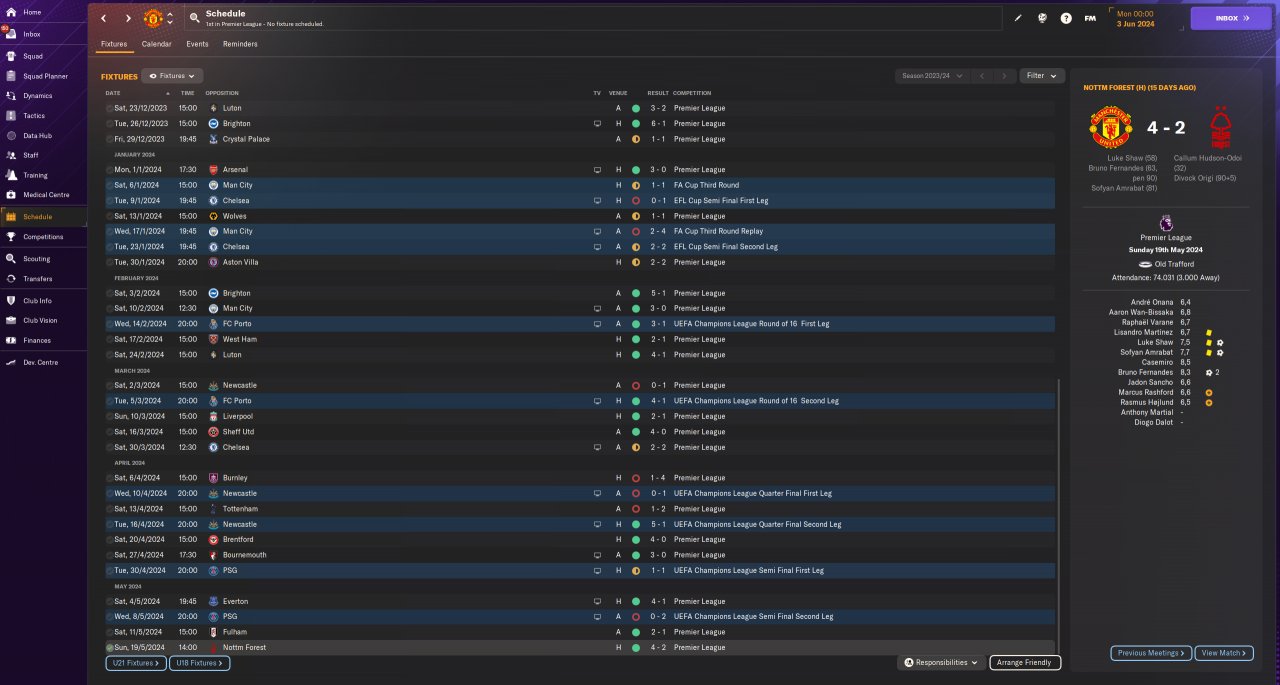Viewport: 1280px width, 685px height.
Task: Click the date Mon 3 Jun 2024
Action: (1135, 18)
